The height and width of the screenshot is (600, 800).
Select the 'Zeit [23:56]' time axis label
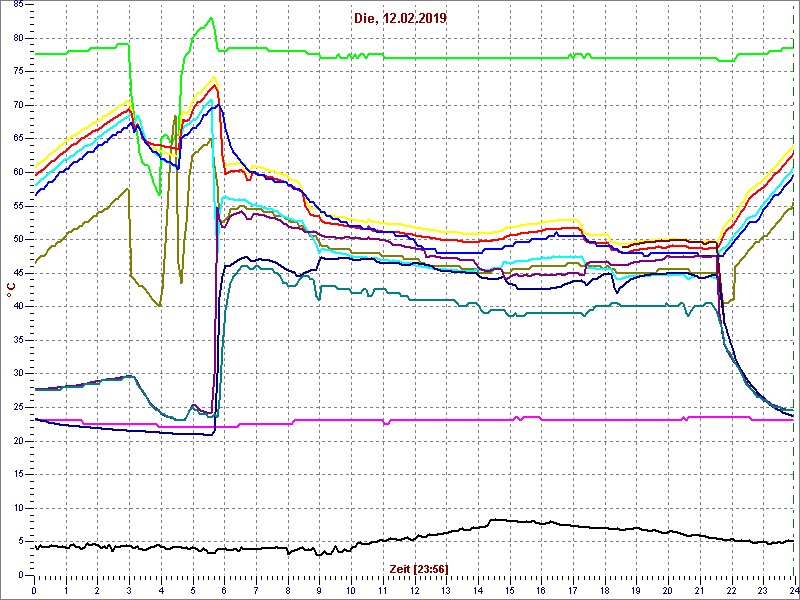[419, 568]
